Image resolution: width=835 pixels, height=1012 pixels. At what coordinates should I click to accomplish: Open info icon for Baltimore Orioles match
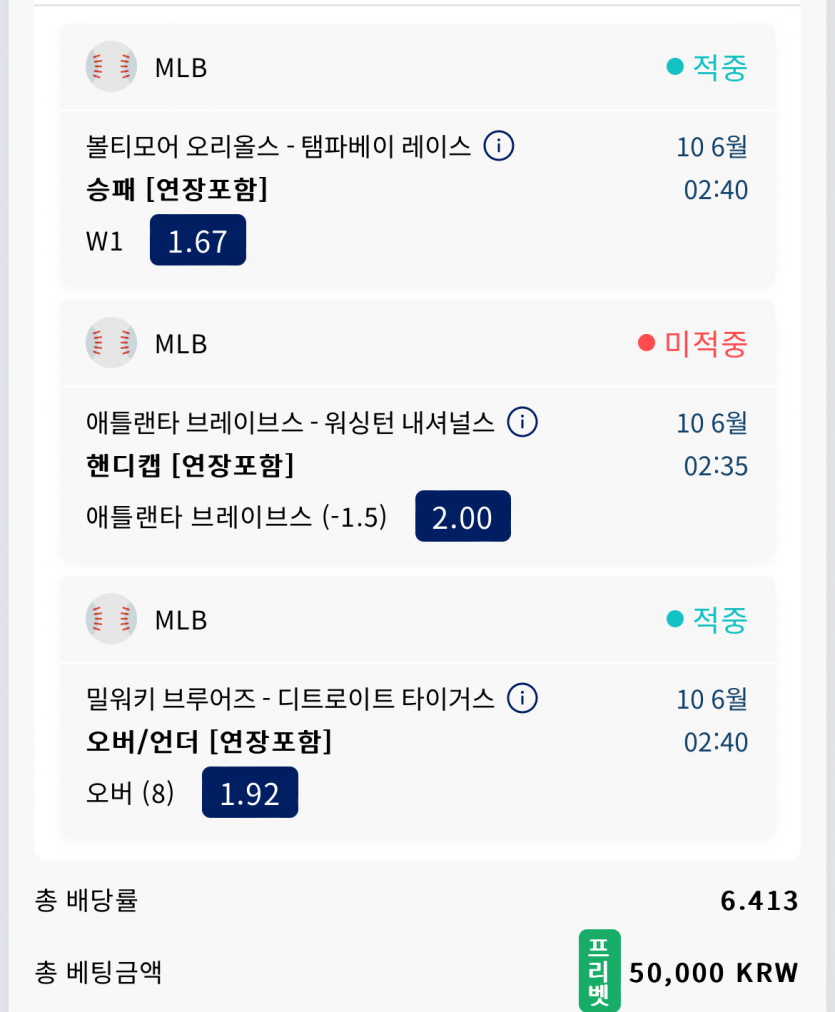499,146
